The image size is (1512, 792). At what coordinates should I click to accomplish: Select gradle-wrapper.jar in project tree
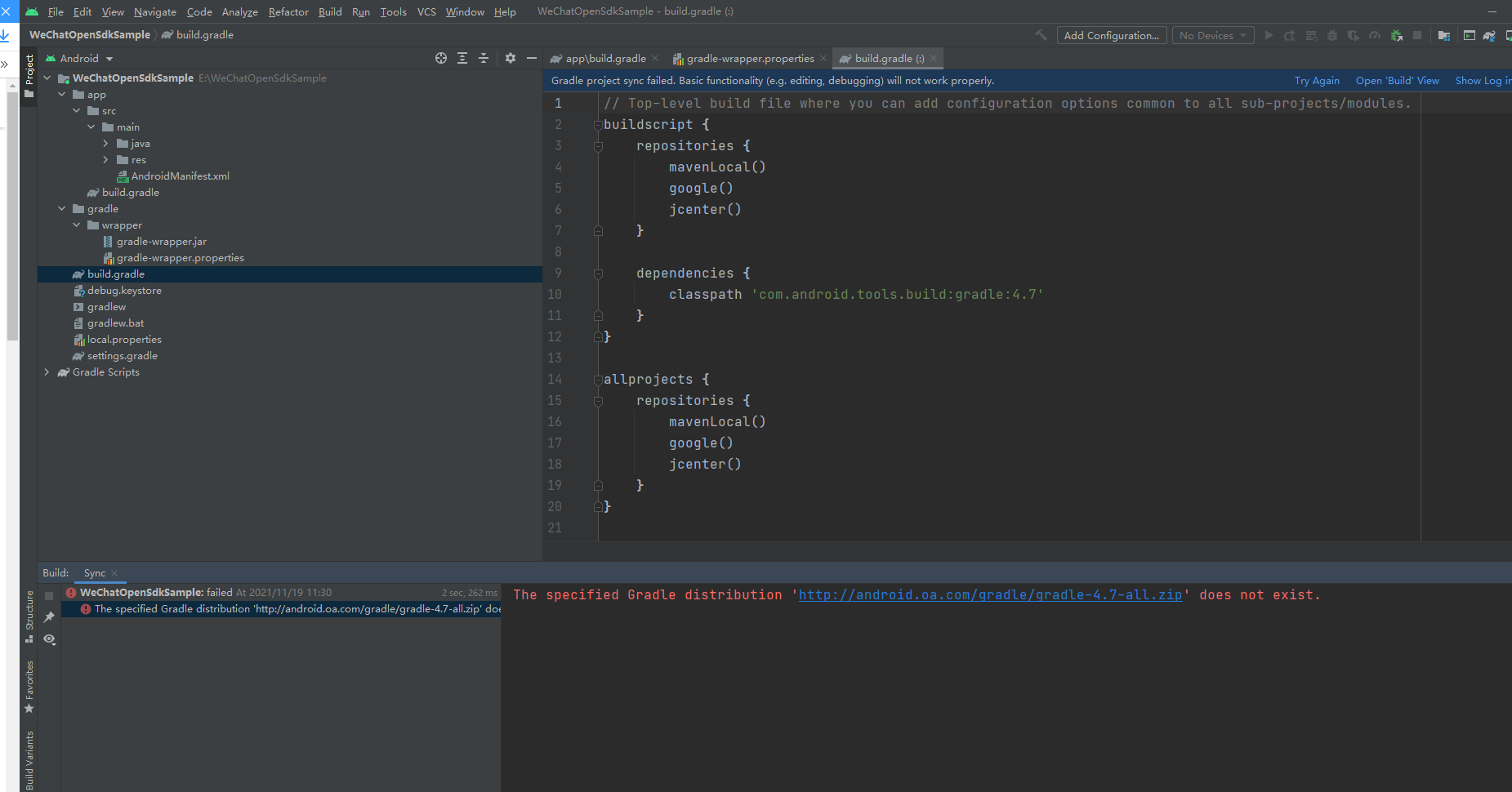pos(161,242)
